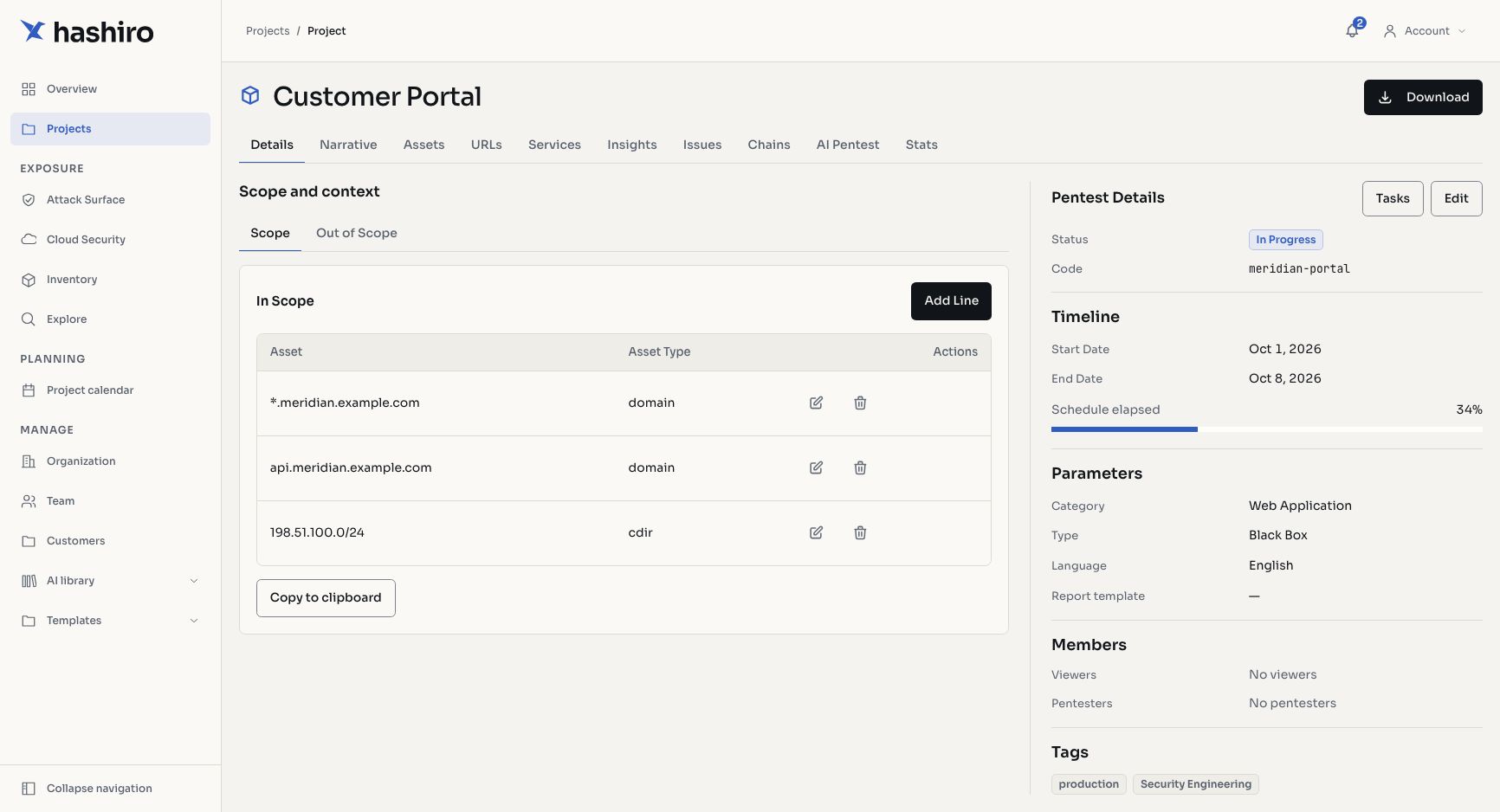Edit the *.meridian.example.com scope line
Image resolution: width=1500 pixels, height=812 pixels.
[x=816, y=403]
